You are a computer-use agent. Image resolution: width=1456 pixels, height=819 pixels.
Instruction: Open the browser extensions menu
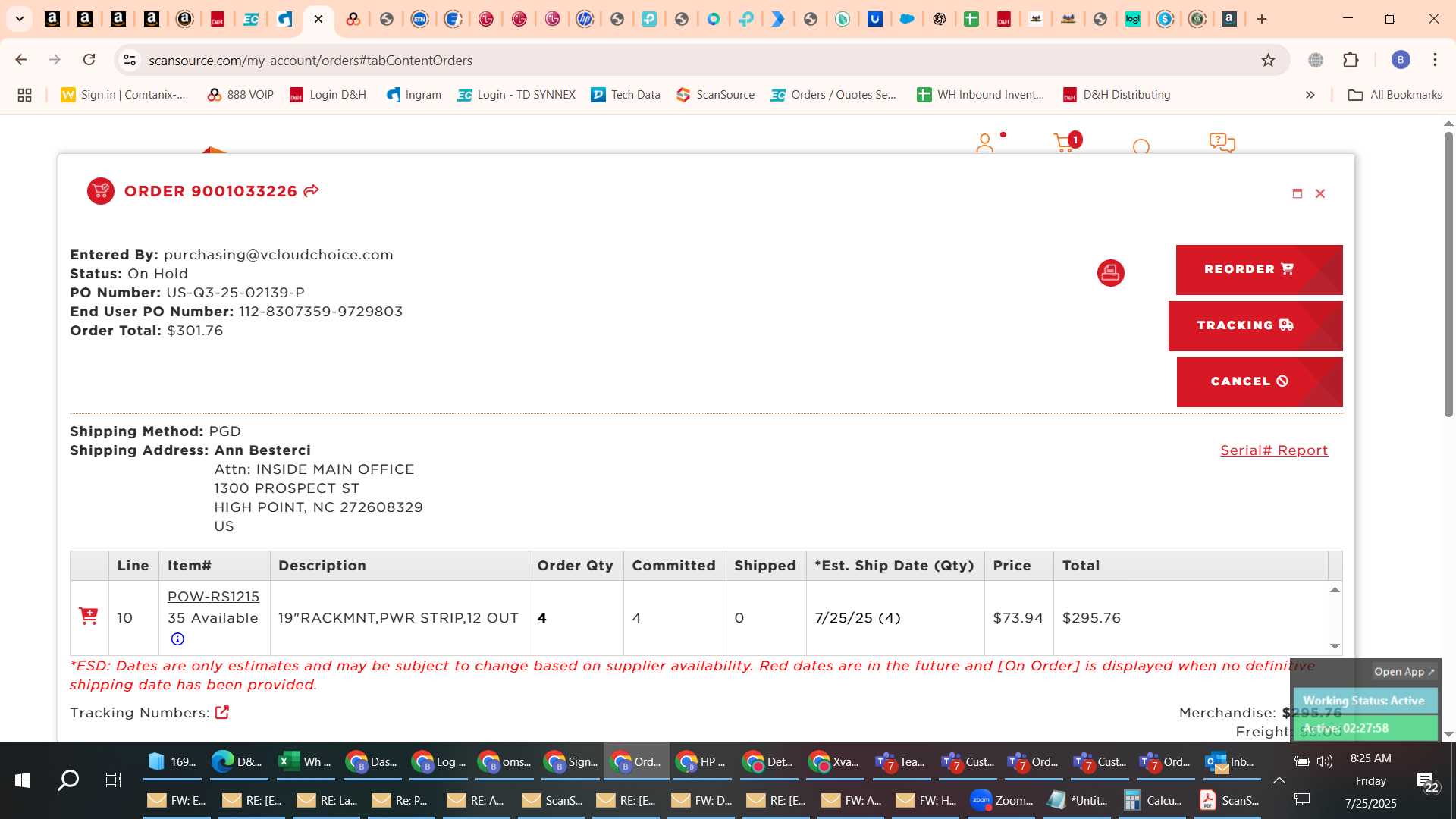[1351, 60]
